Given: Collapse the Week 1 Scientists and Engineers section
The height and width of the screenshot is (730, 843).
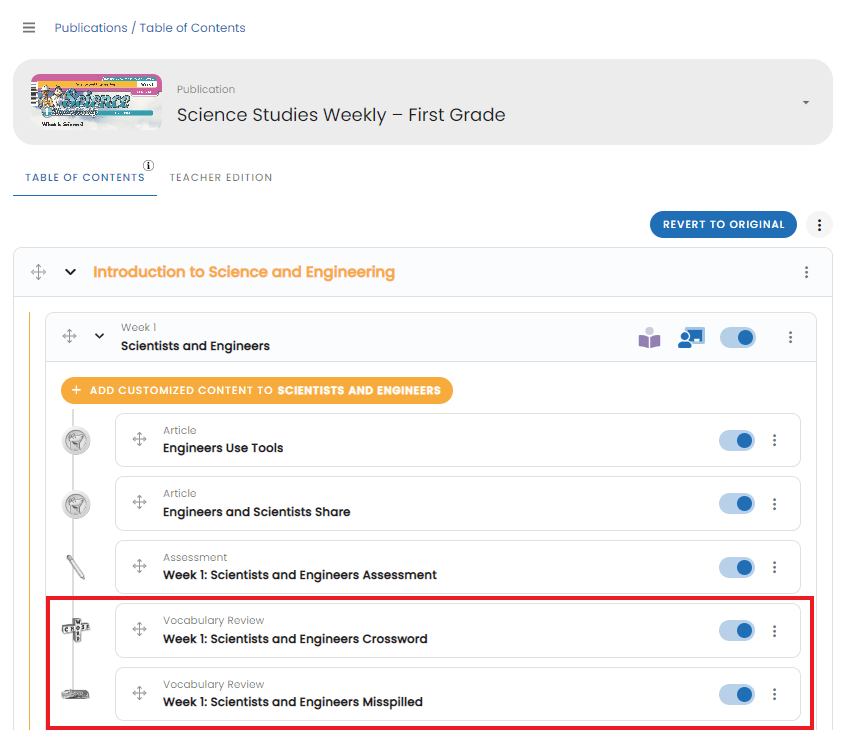Looking at the screenshot, I should tap(99, 336).
